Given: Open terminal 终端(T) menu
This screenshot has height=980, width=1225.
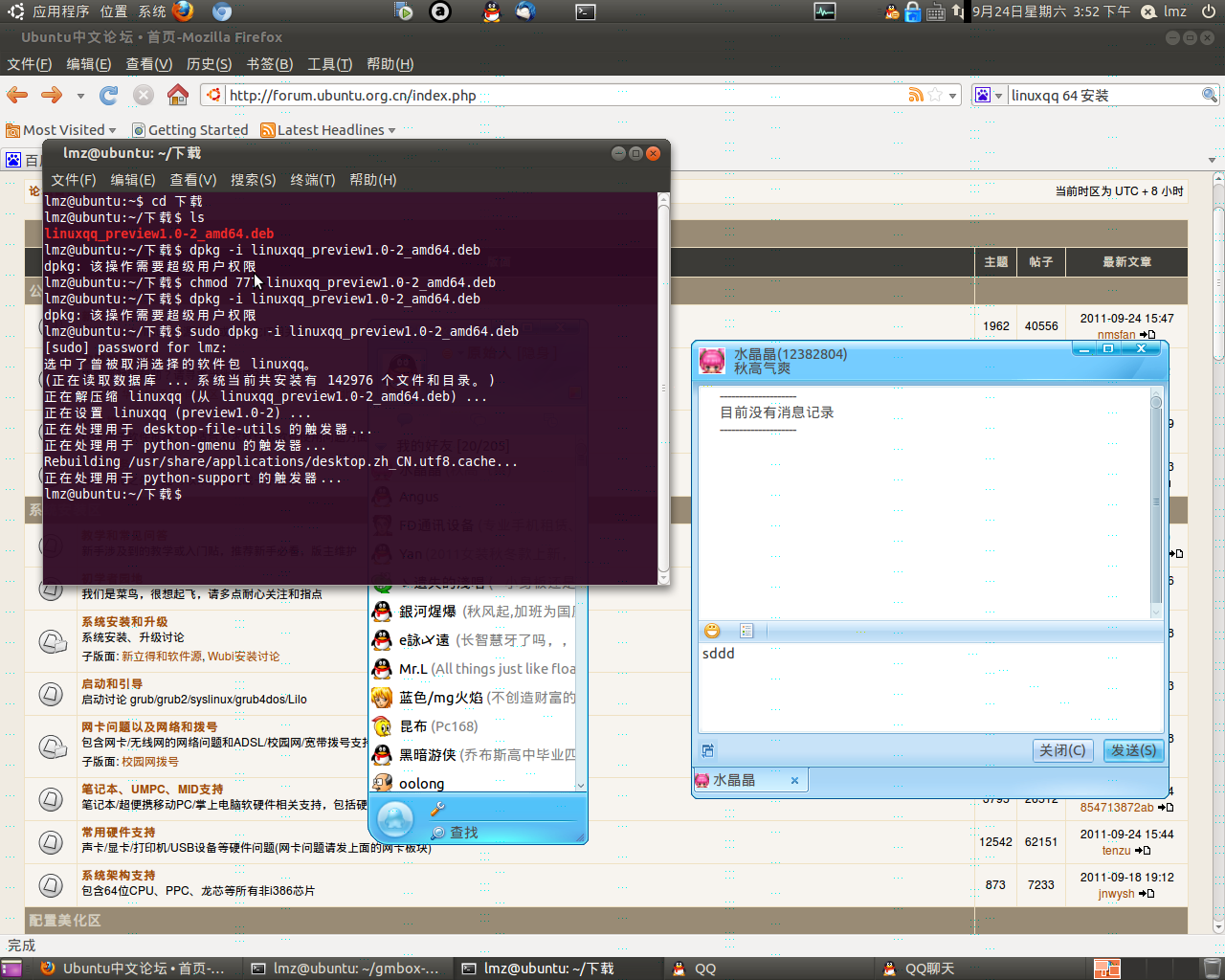Looking at the screenshot, I should pos(313,180).
